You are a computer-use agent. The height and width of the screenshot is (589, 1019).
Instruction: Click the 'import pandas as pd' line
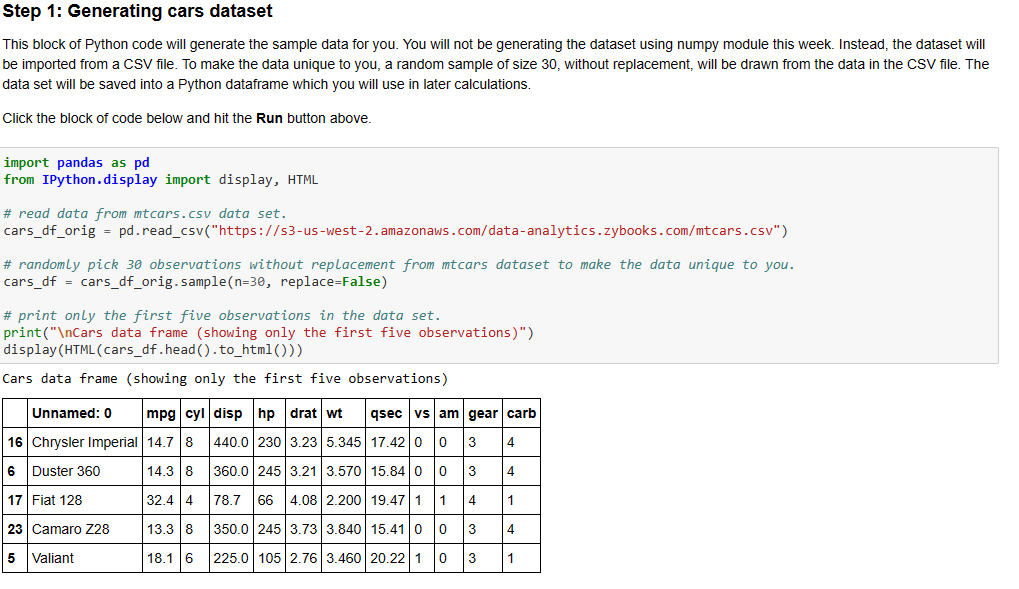pyautogui.click(x=77, y=163)
